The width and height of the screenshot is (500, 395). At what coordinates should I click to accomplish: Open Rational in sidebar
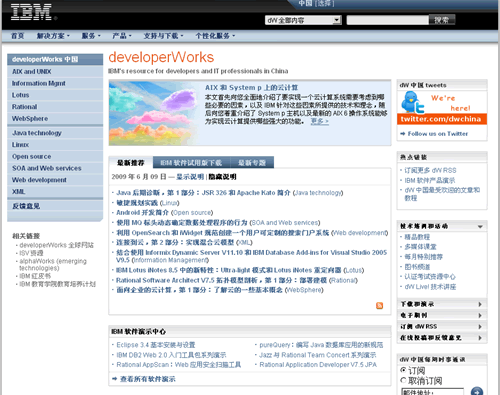click(x=55, y=107)
